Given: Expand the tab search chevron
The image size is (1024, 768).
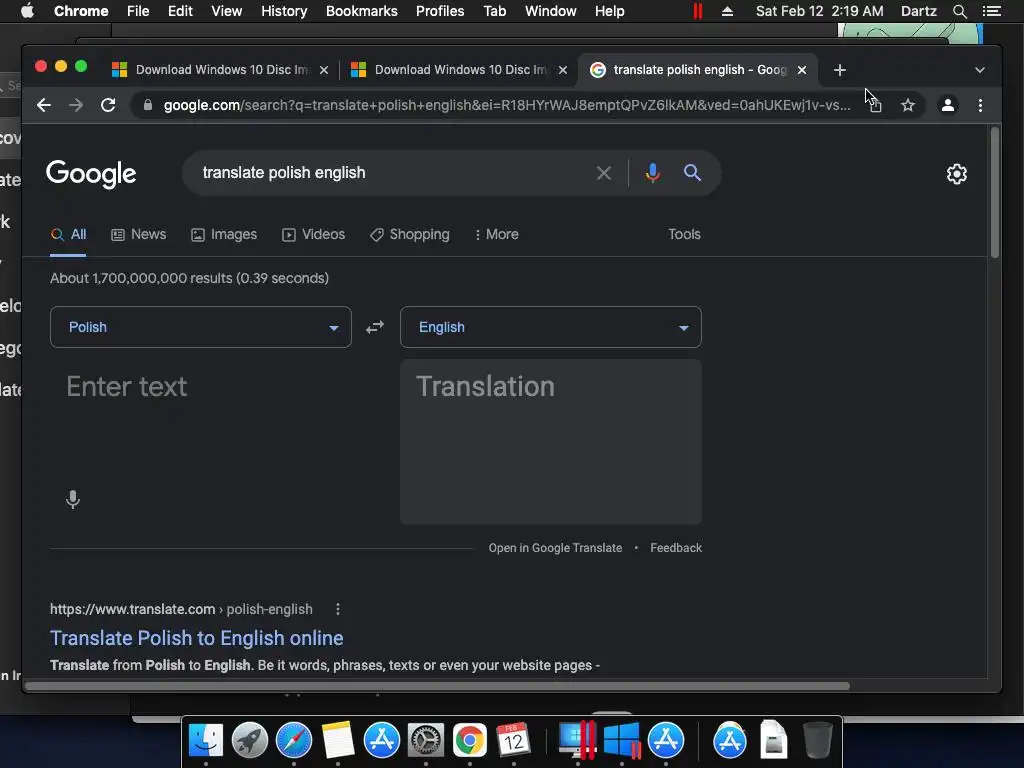Looking at the screenshot, I should click(x=980, y=70).
